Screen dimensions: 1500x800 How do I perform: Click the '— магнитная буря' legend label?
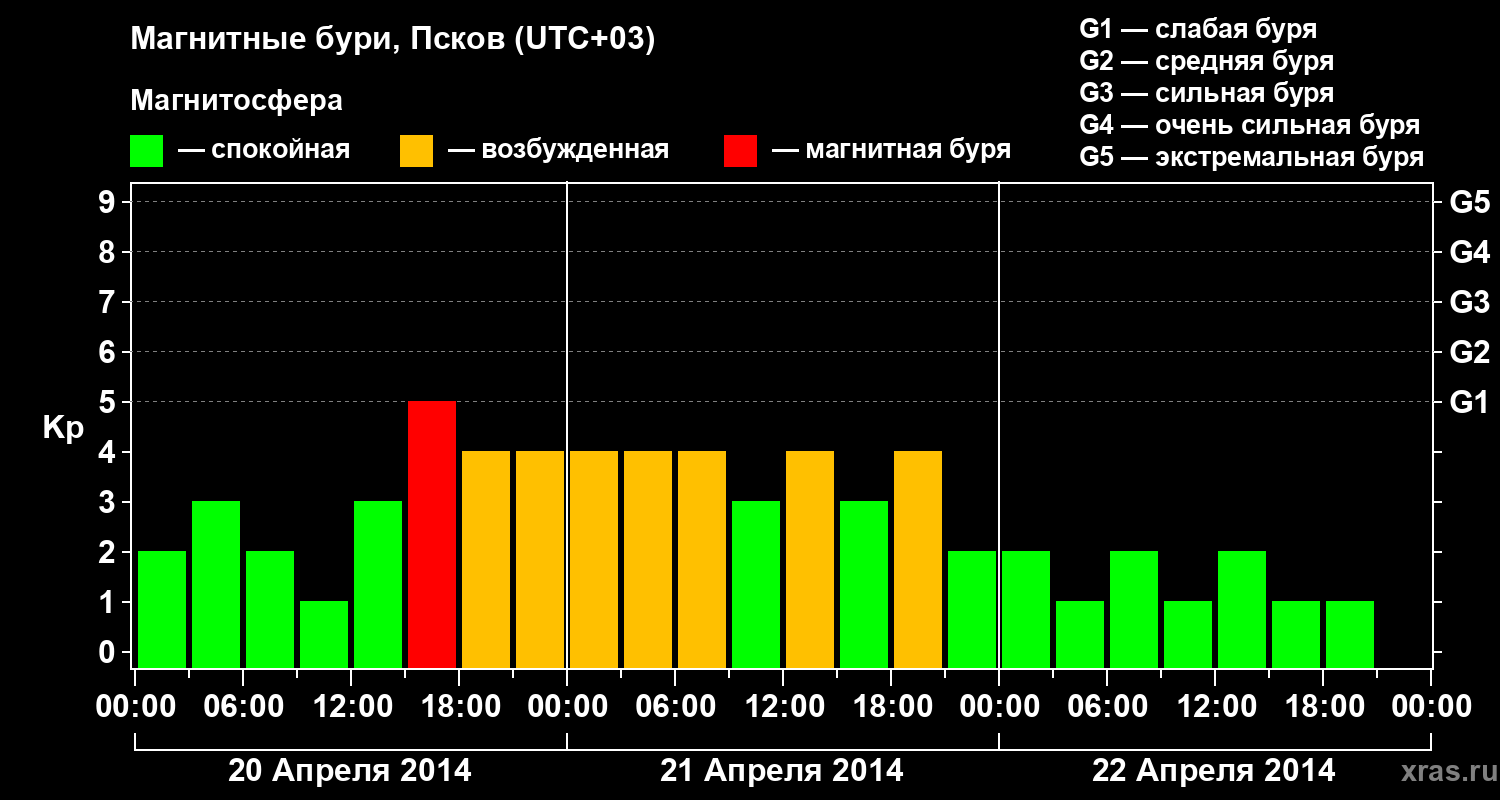(891, 151)
